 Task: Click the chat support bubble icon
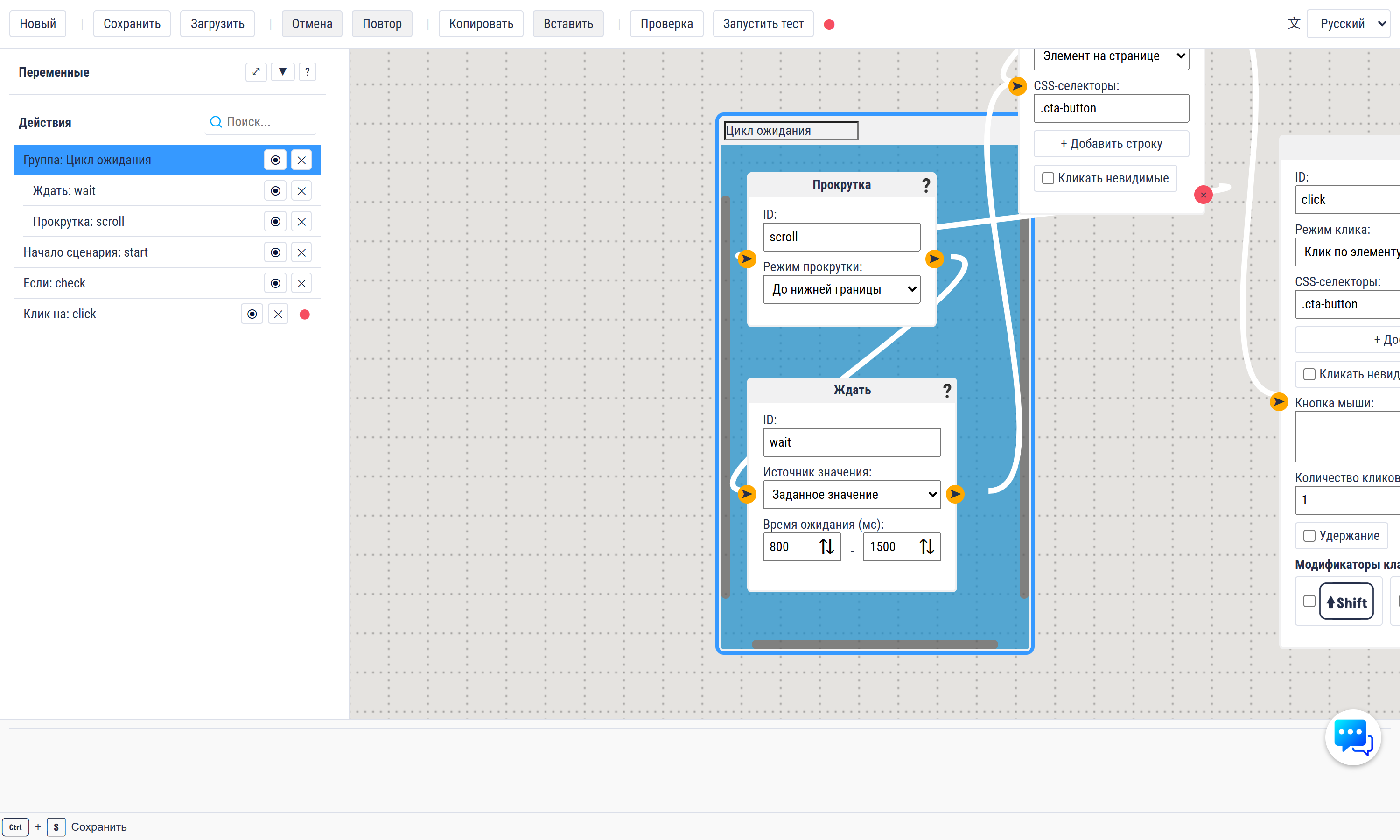tap(1352, 737)
